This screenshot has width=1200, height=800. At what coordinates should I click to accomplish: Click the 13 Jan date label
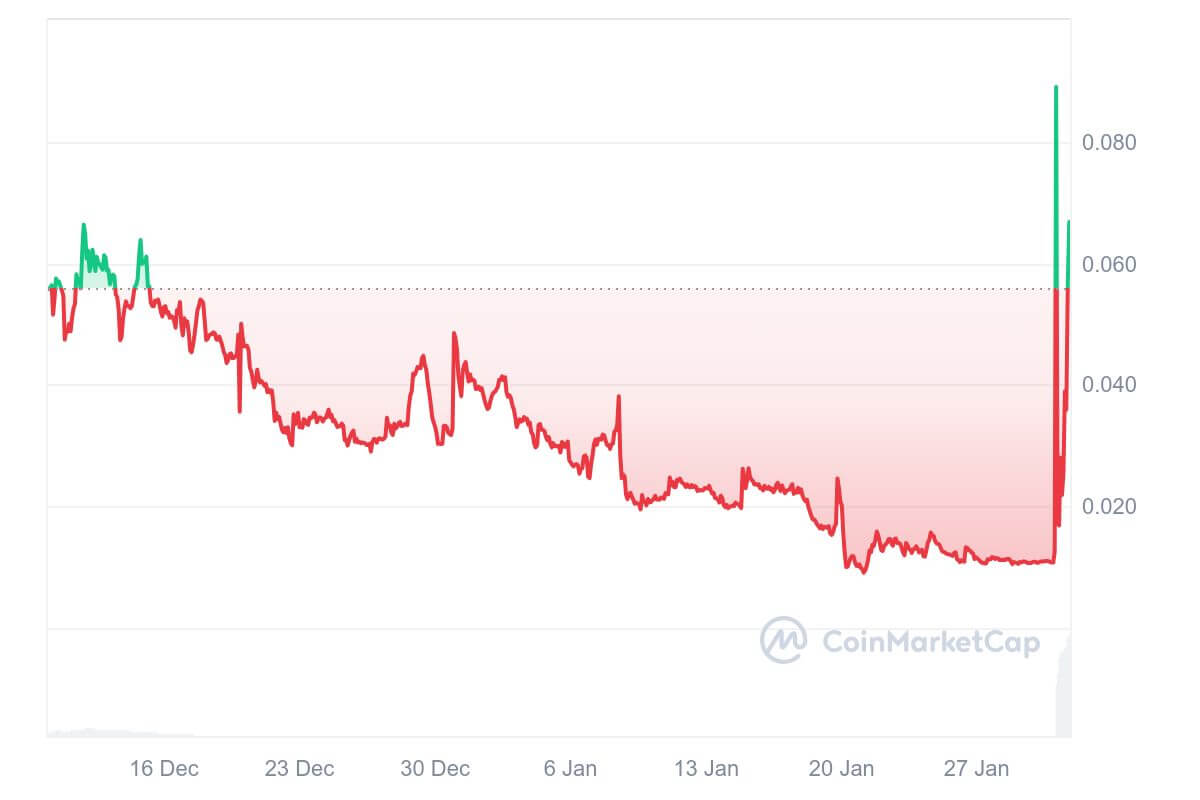tap(706, 768)
